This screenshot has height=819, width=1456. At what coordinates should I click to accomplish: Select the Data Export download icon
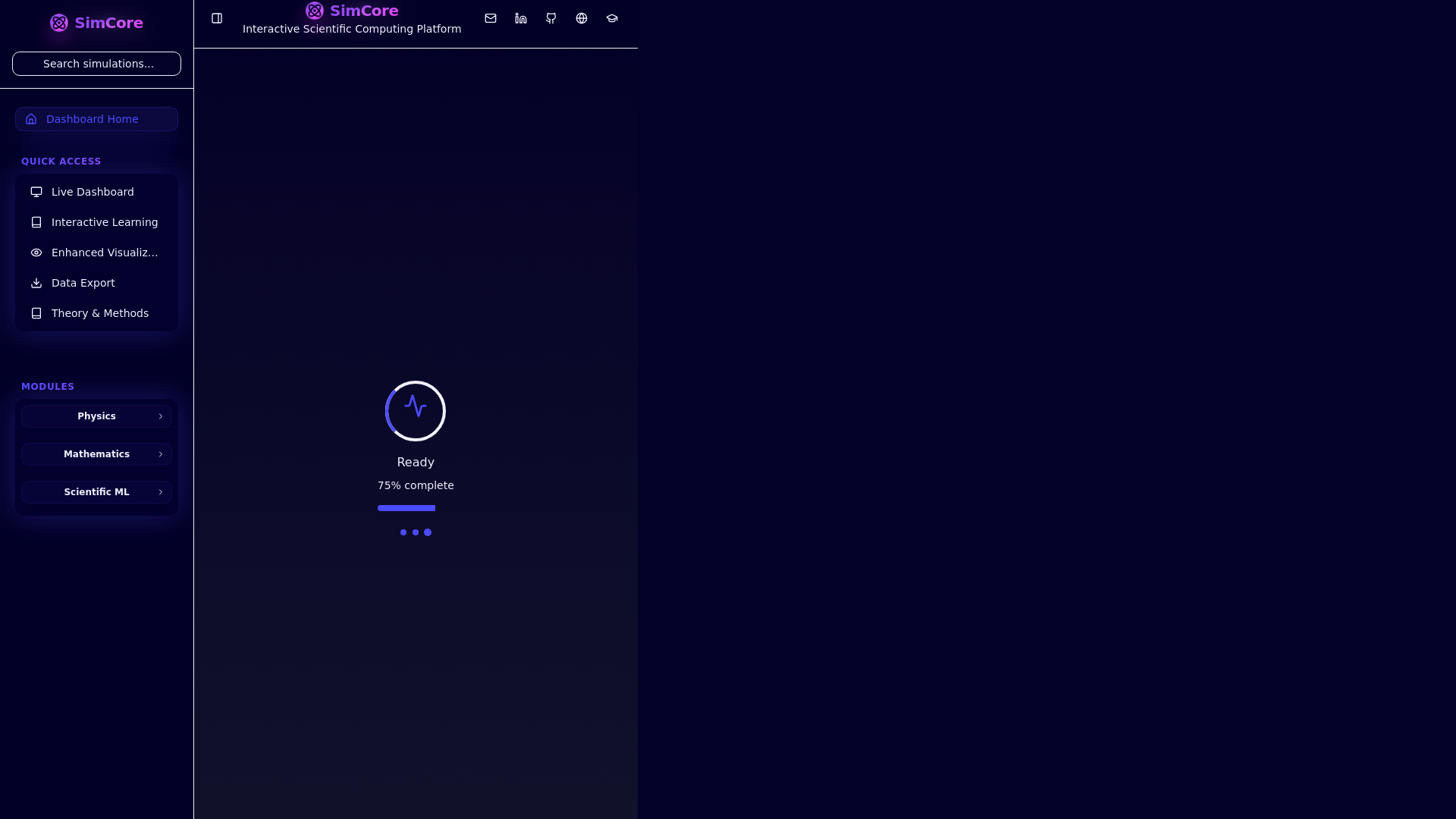tap(36, 283)
